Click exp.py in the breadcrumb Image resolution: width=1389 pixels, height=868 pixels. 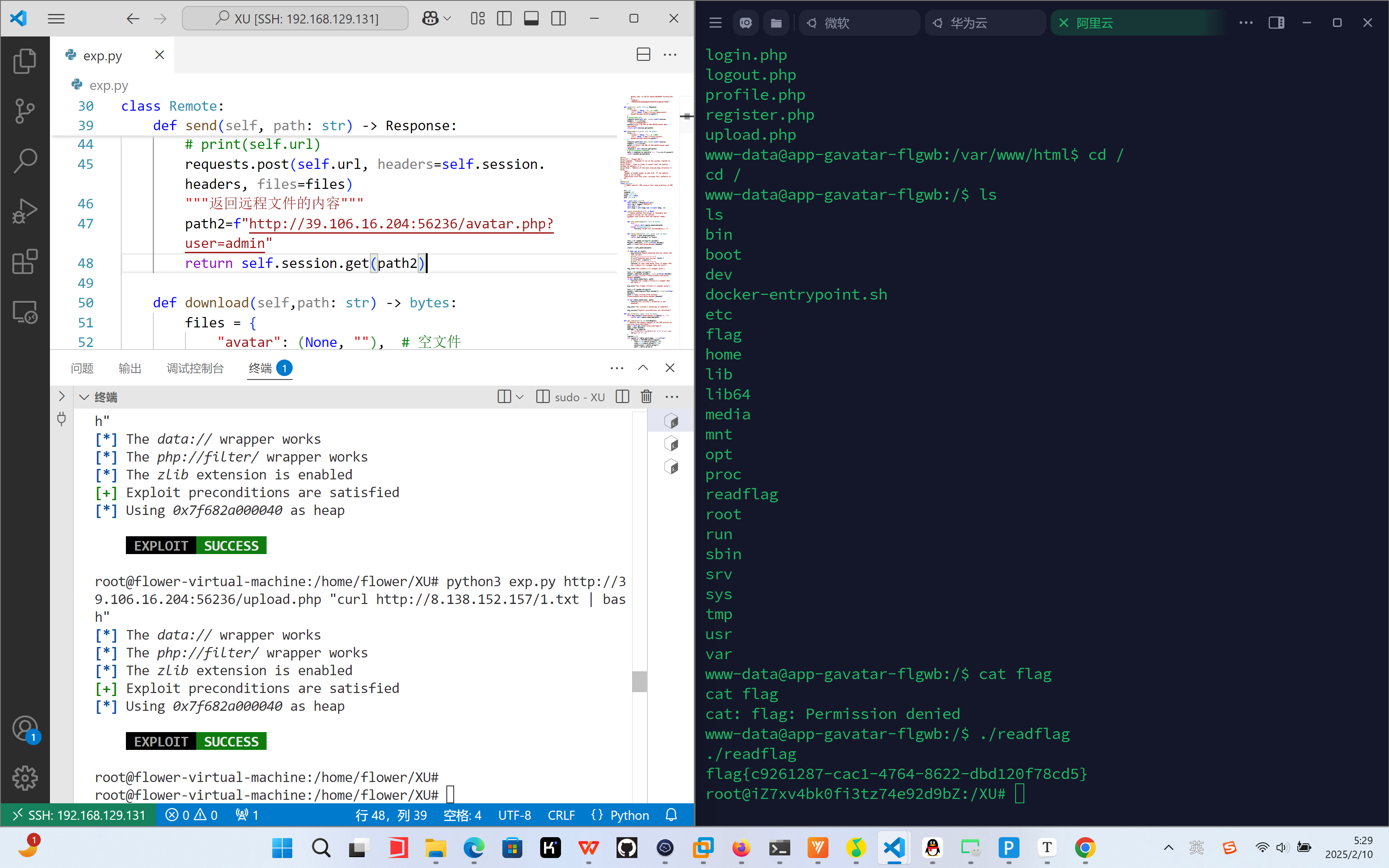pos(109,86)
